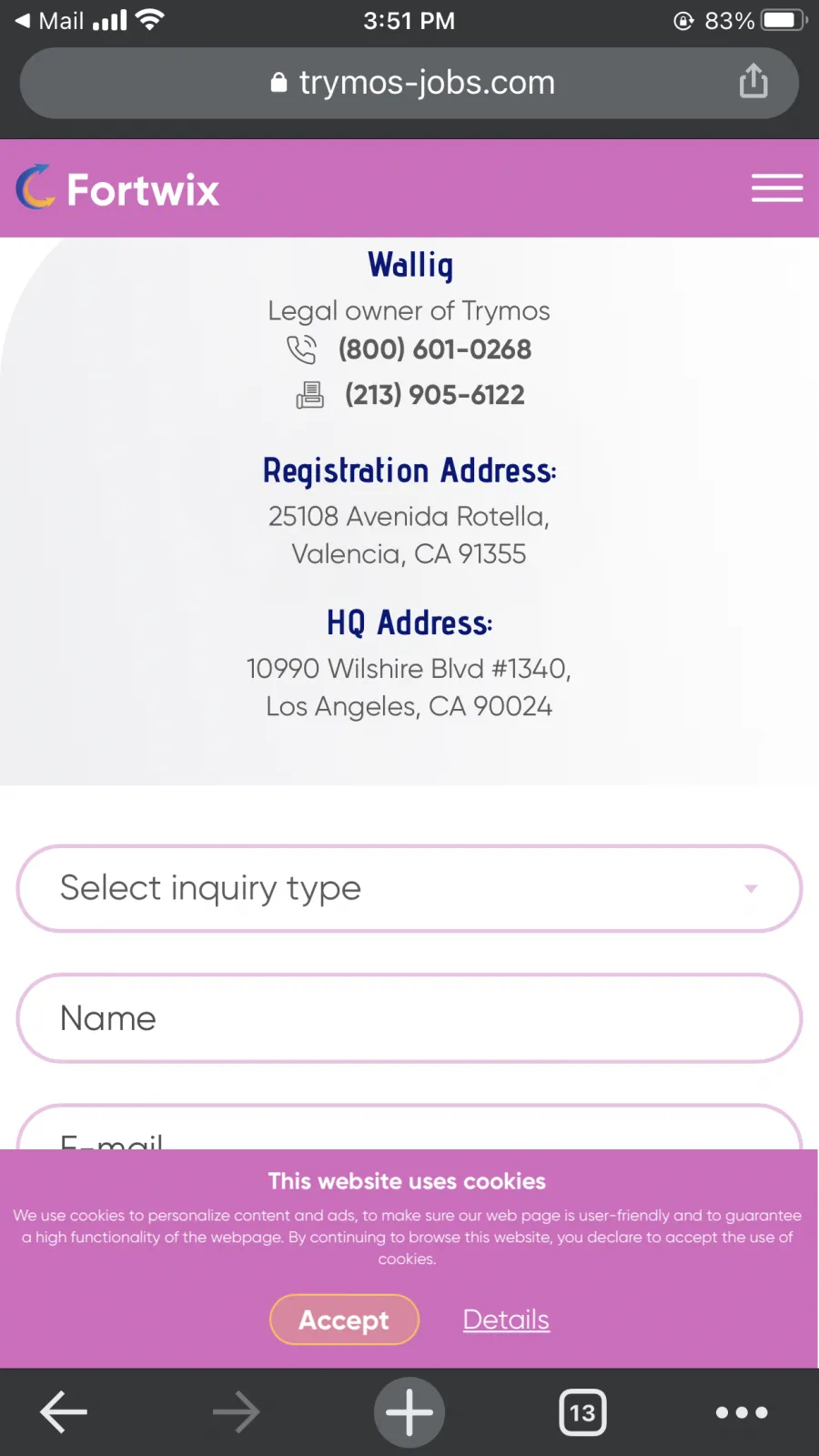Go back with the browser back arrow
The image size is (819, 1456).
pyautogui.click(x=64, y=1412)
